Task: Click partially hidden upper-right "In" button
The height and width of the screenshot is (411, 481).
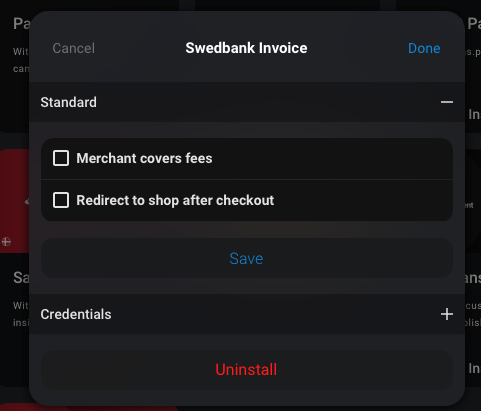Action: pos(474,114)
